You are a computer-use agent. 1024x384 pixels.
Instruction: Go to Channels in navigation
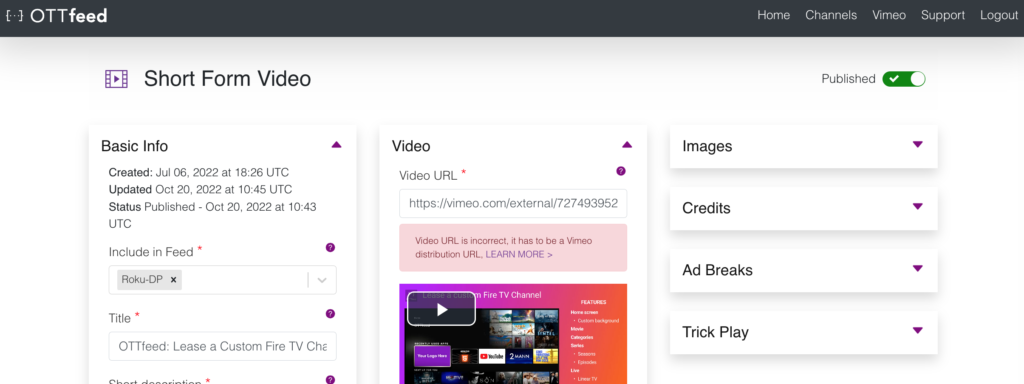tap(831, 15)
